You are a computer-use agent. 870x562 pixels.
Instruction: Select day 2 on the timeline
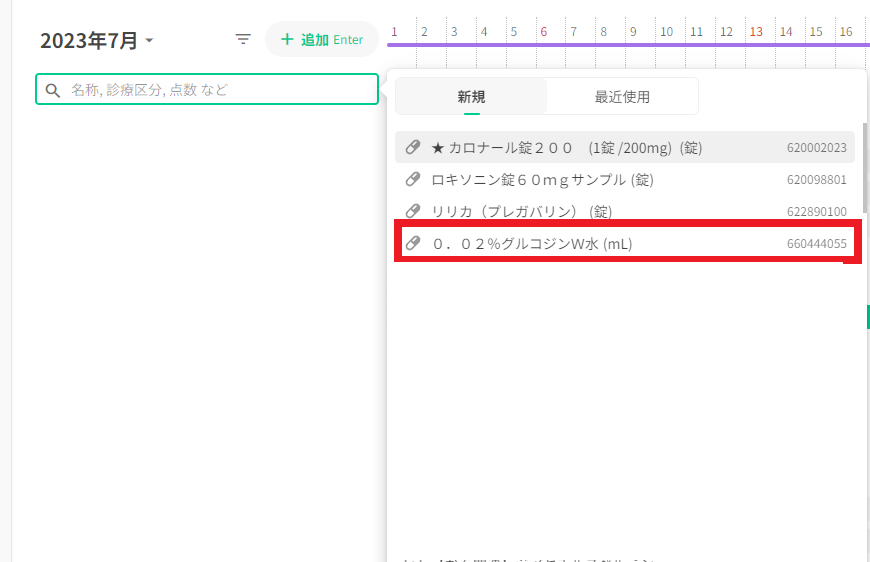424,32
